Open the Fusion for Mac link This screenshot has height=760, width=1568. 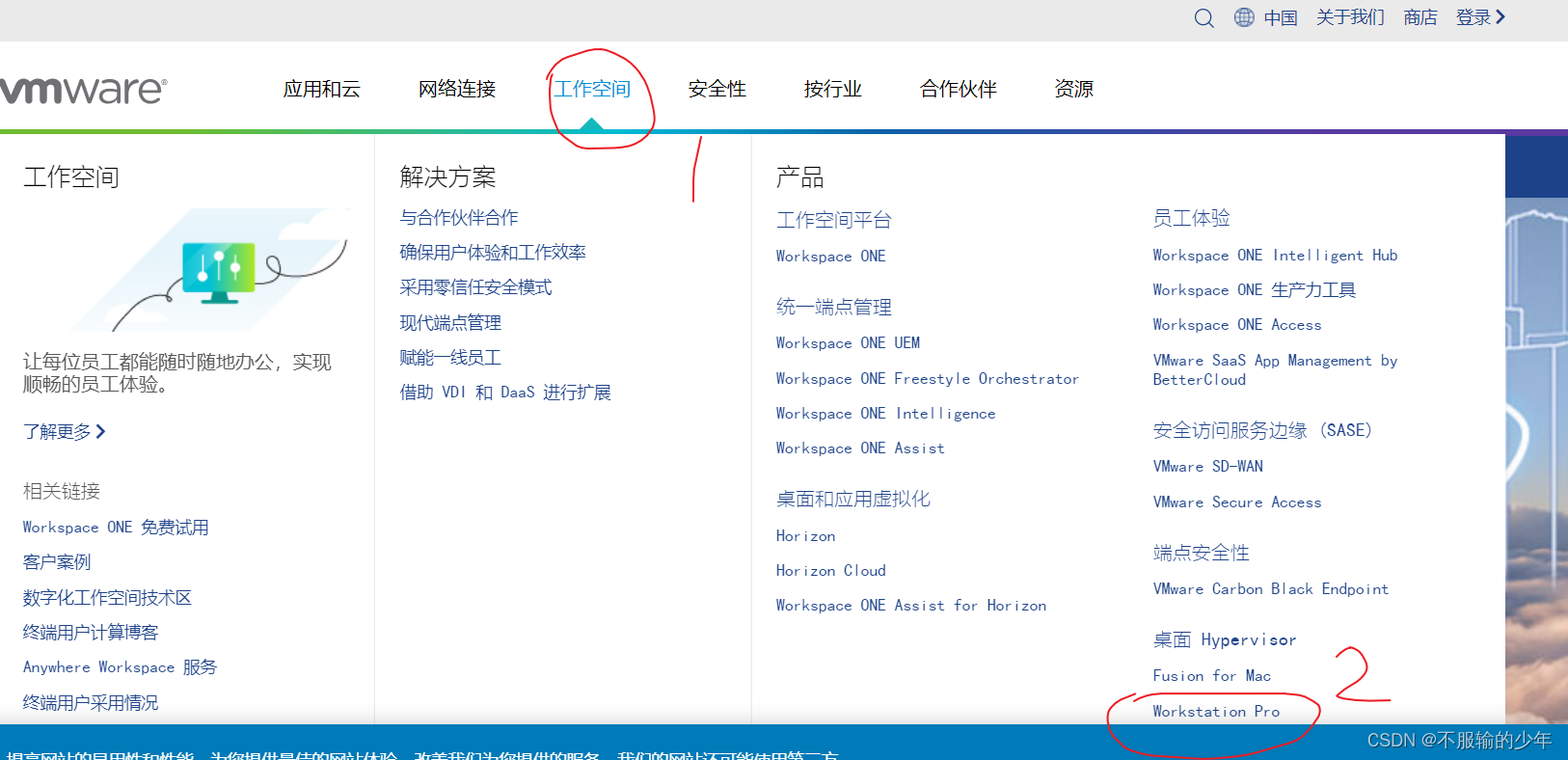[x=1212, y=676]
